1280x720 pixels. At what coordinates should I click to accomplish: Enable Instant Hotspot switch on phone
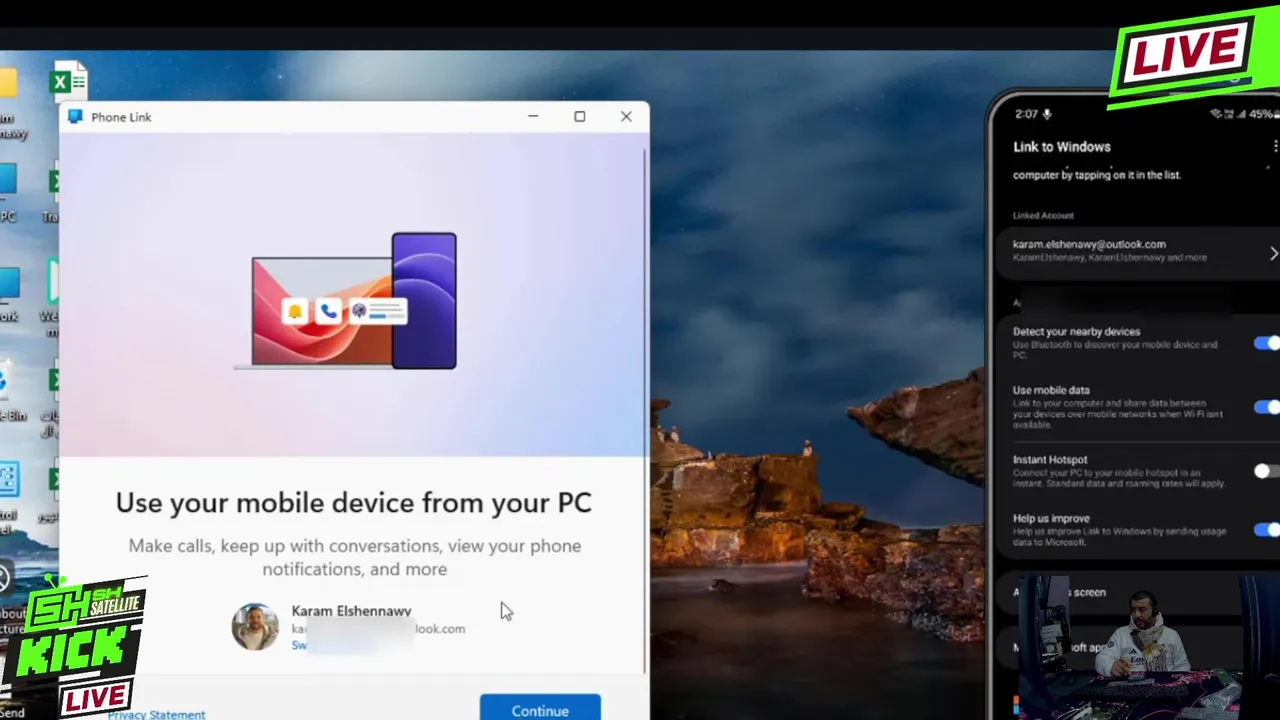(x=1266, y=471)
